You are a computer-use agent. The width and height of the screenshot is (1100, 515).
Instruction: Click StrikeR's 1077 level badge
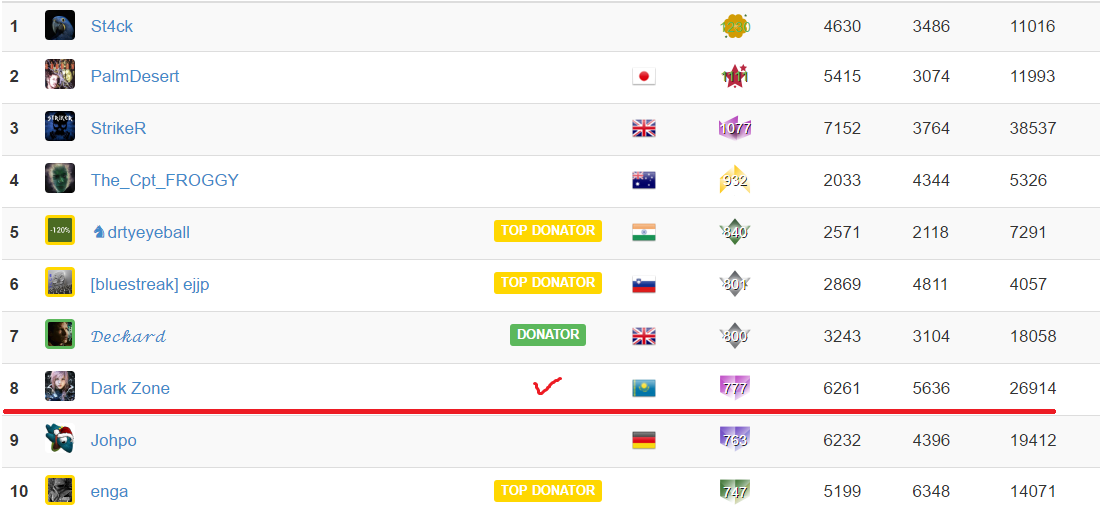(735, 128)
